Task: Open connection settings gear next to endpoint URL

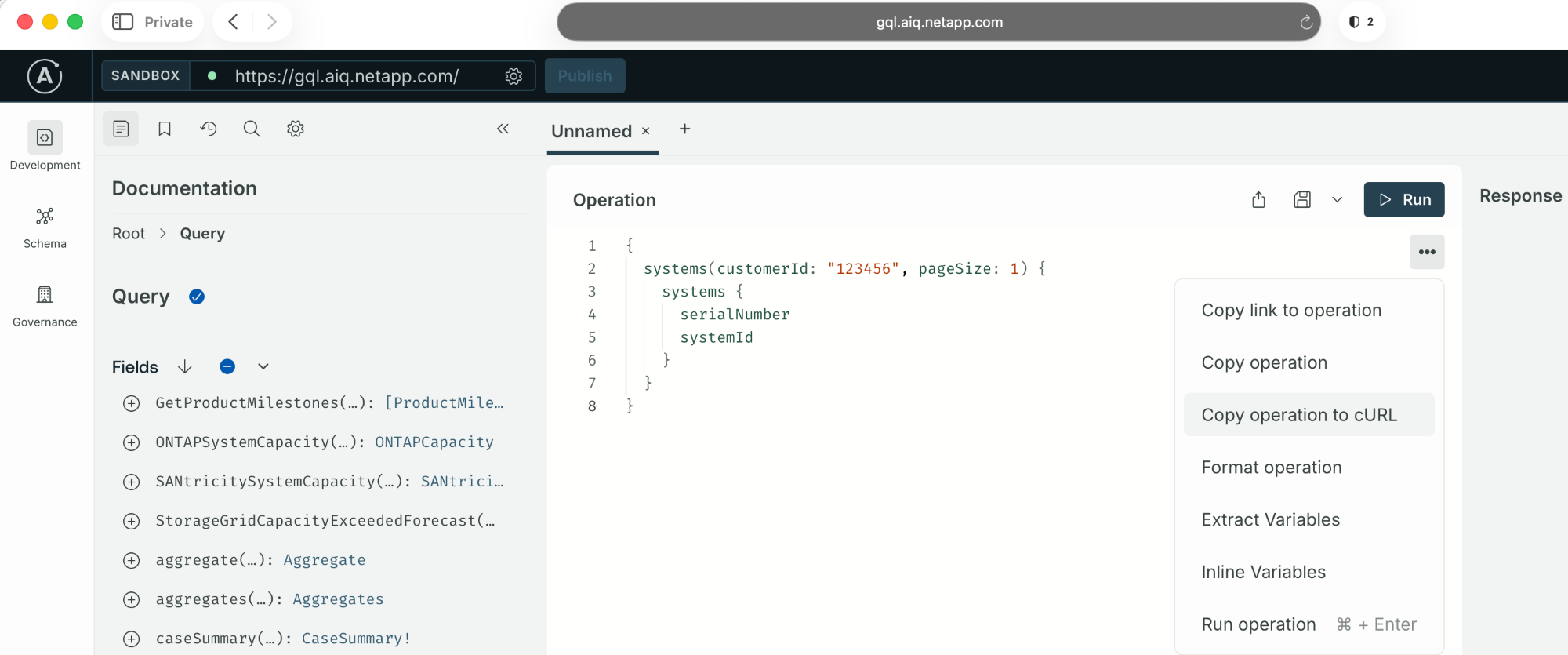Action: [514, 76]
